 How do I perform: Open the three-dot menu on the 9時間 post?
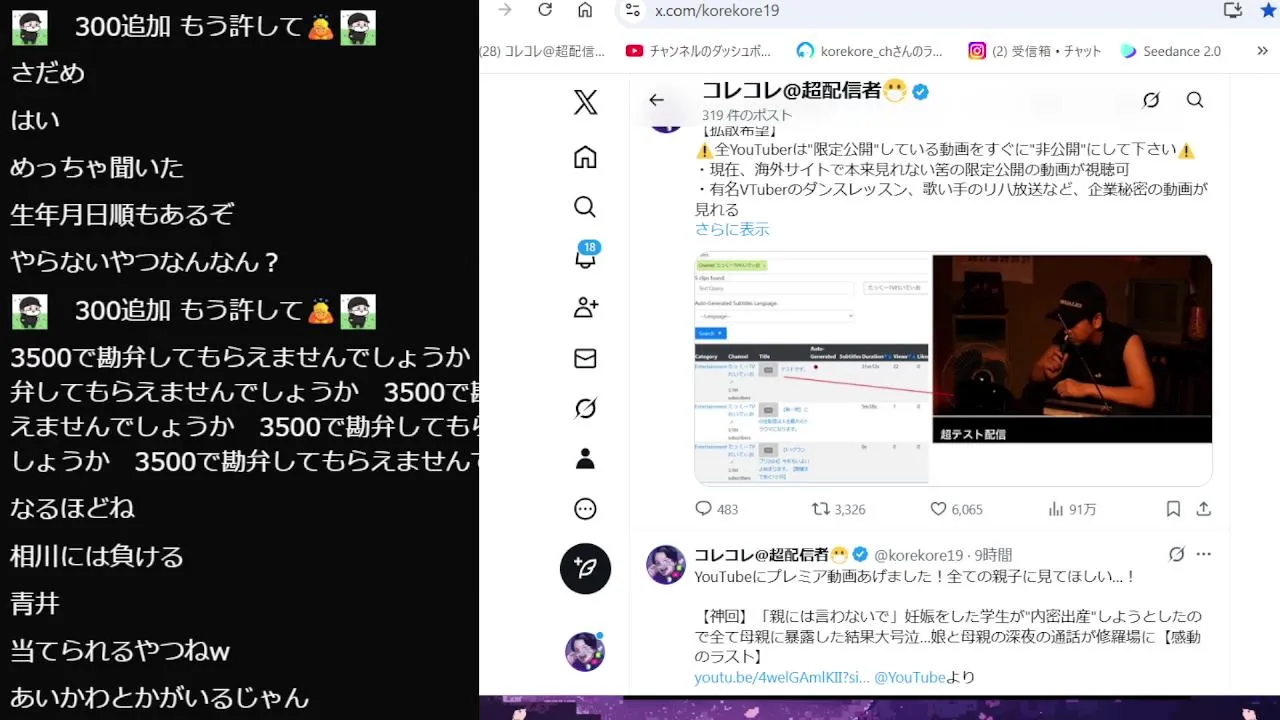(1204, 554)
